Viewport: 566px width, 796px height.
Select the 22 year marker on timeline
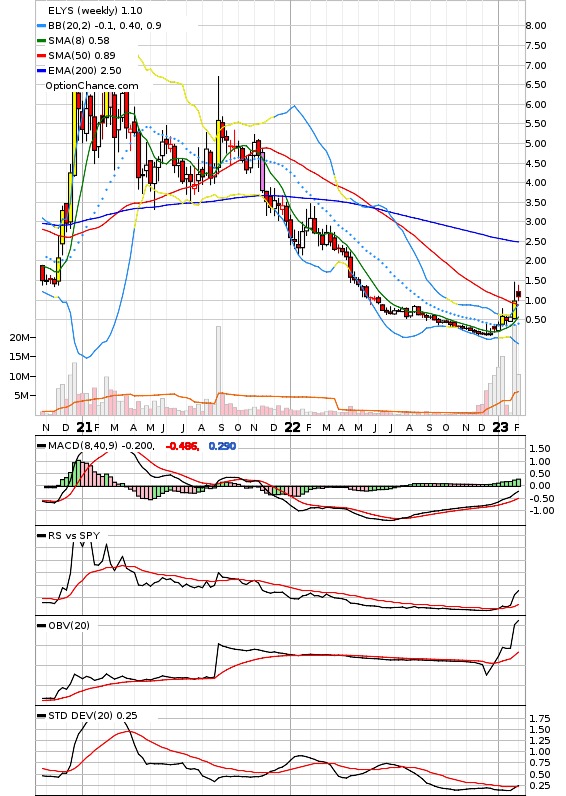[292, 427]
